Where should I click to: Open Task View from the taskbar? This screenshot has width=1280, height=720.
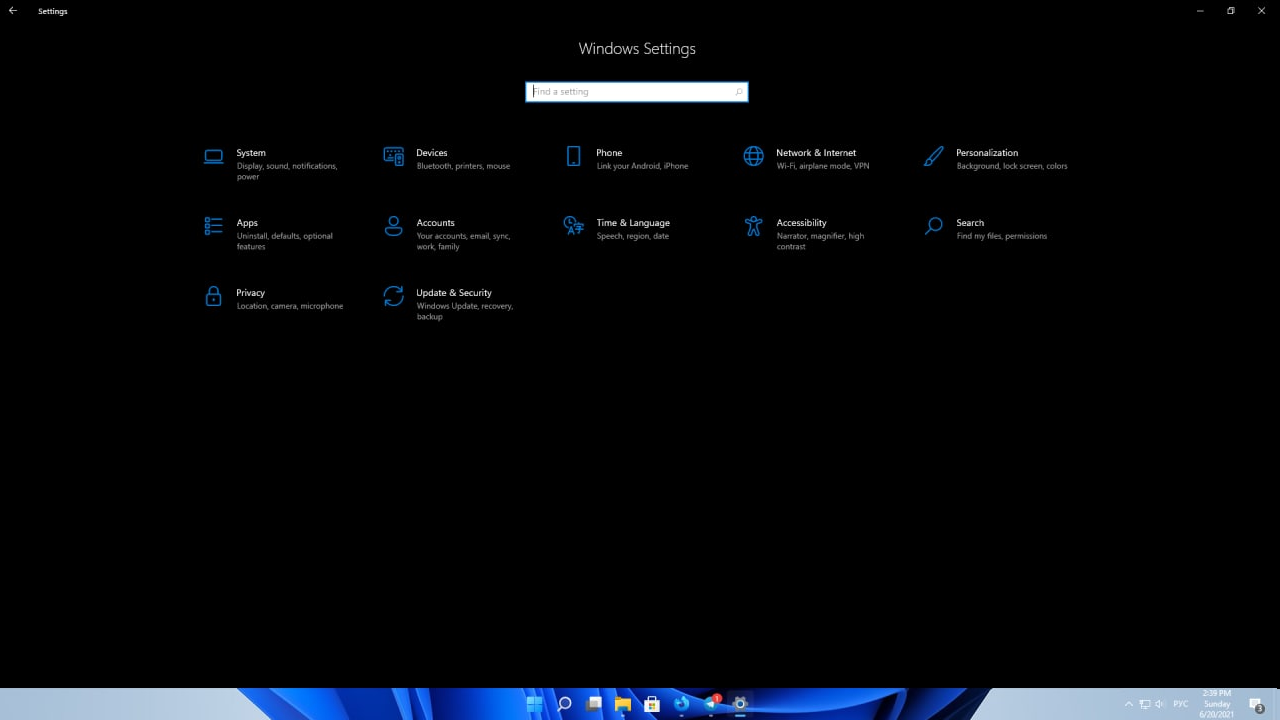tap(594, 704)
